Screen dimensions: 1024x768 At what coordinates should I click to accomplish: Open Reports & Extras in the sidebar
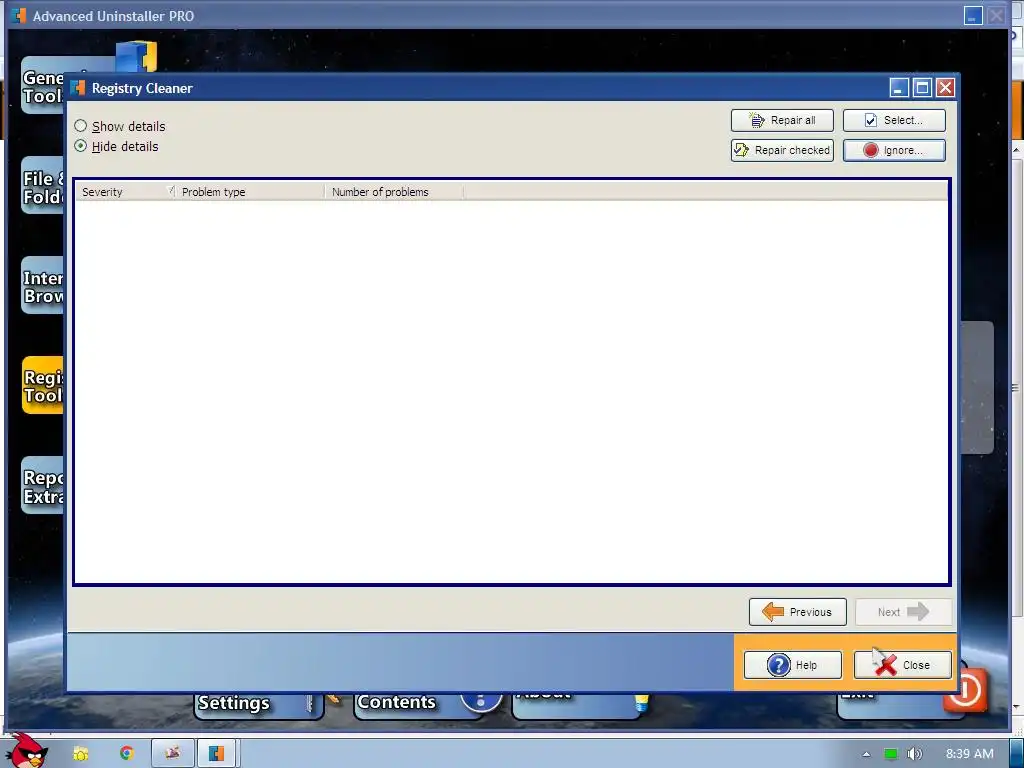[x=43, y=486]
